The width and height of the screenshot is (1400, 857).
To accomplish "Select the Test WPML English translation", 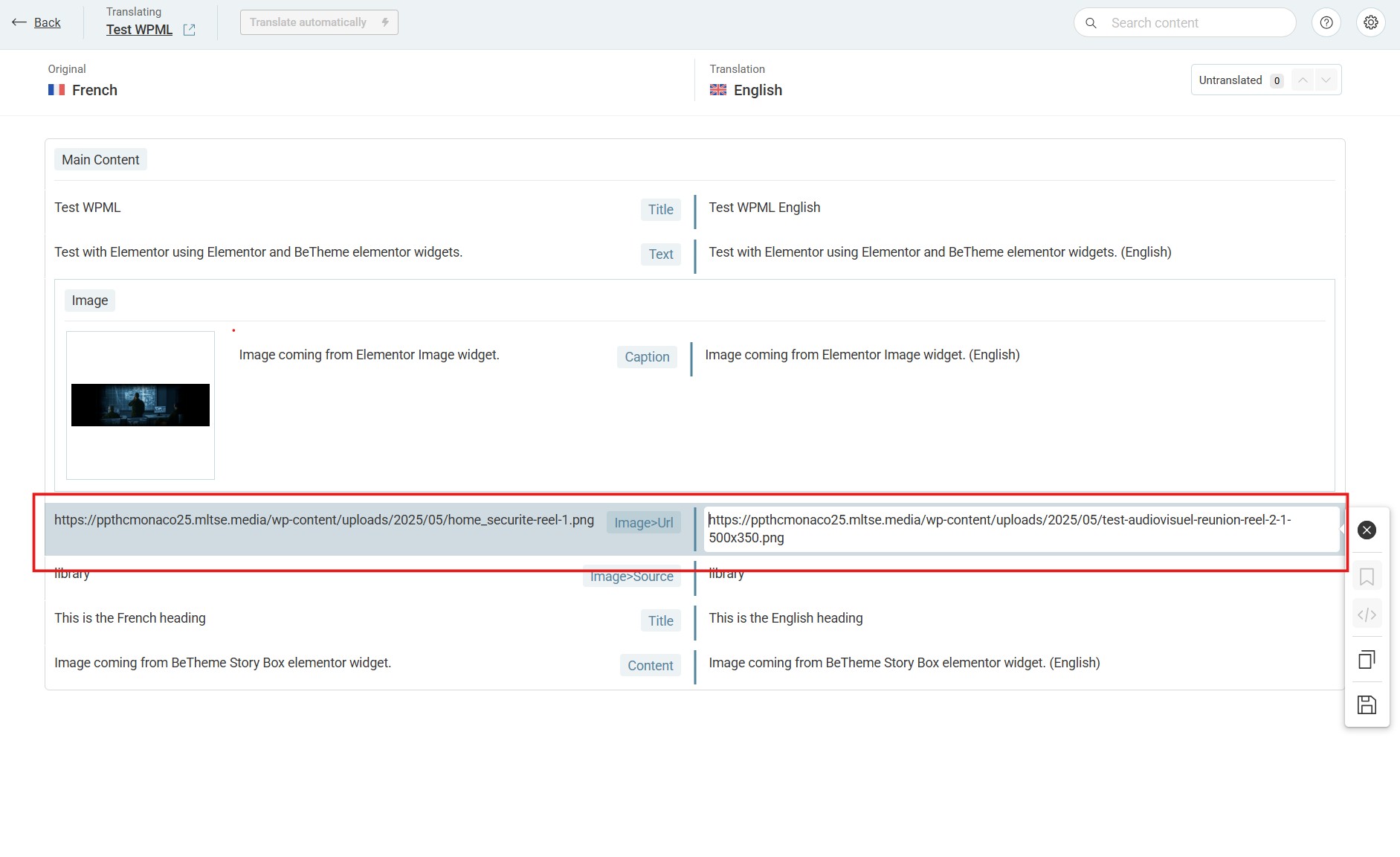I will (764, 208).
